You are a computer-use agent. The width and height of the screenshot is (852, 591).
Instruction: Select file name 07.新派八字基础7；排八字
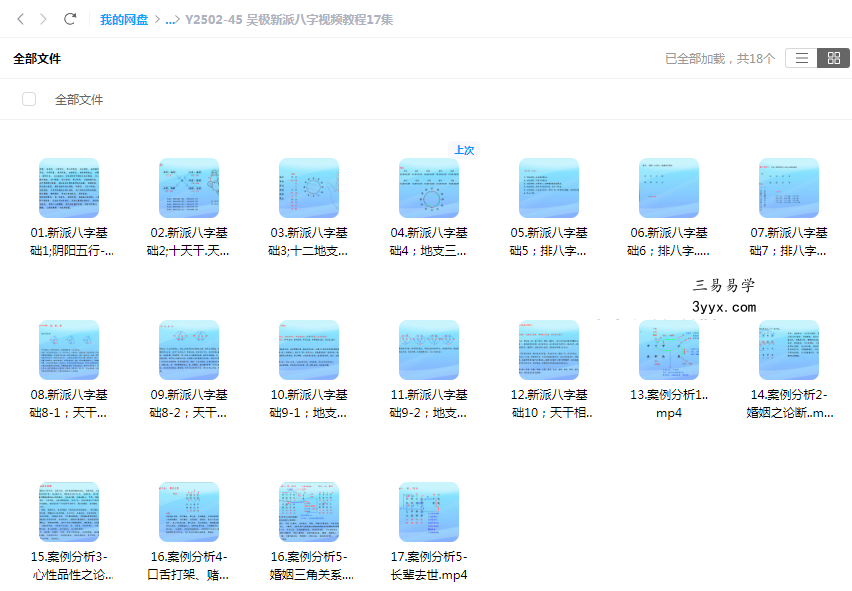coord(788,242)
